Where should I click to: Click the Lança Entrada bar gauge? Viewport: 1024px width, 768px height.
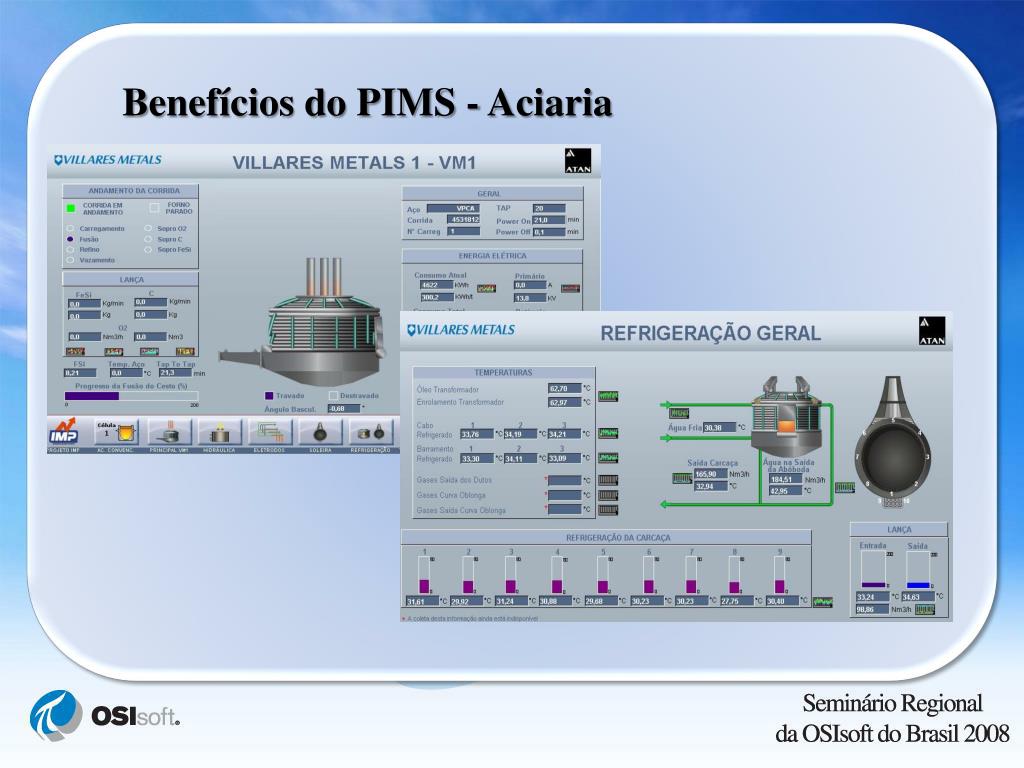(873, 571)
